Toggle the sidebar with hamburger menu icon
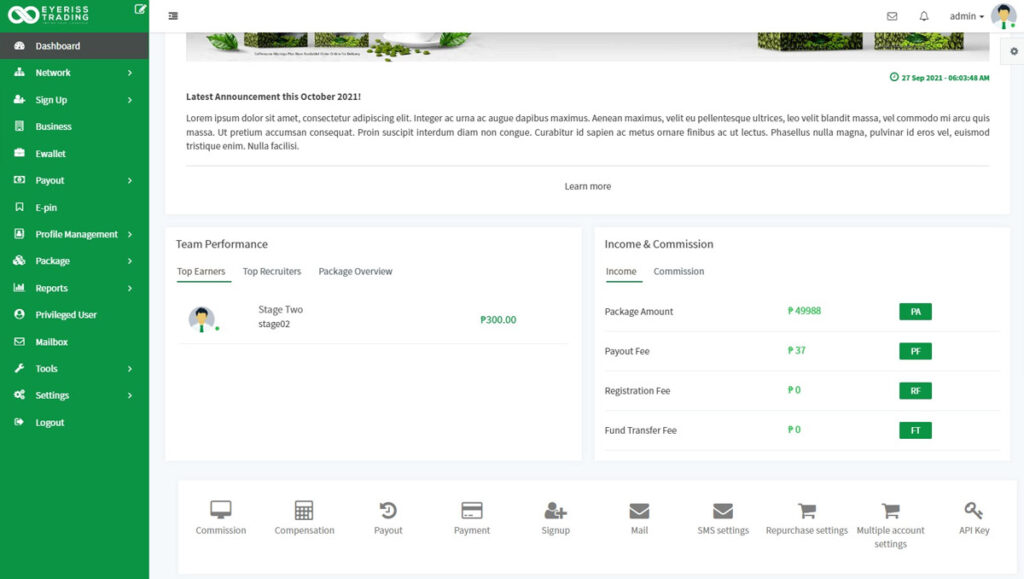Screen dimensions: 1024x579 pos(174,16)
